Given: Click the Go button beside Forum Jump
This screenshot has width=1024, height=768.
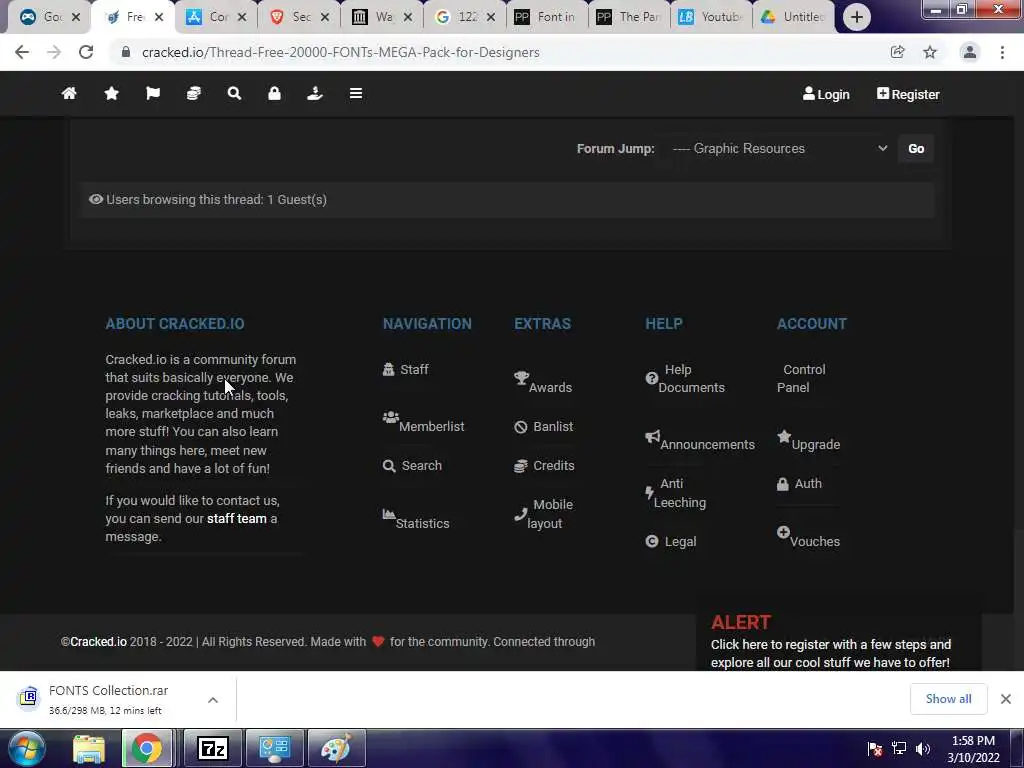Looking at the screenshot, I should [x=916, y=148].
